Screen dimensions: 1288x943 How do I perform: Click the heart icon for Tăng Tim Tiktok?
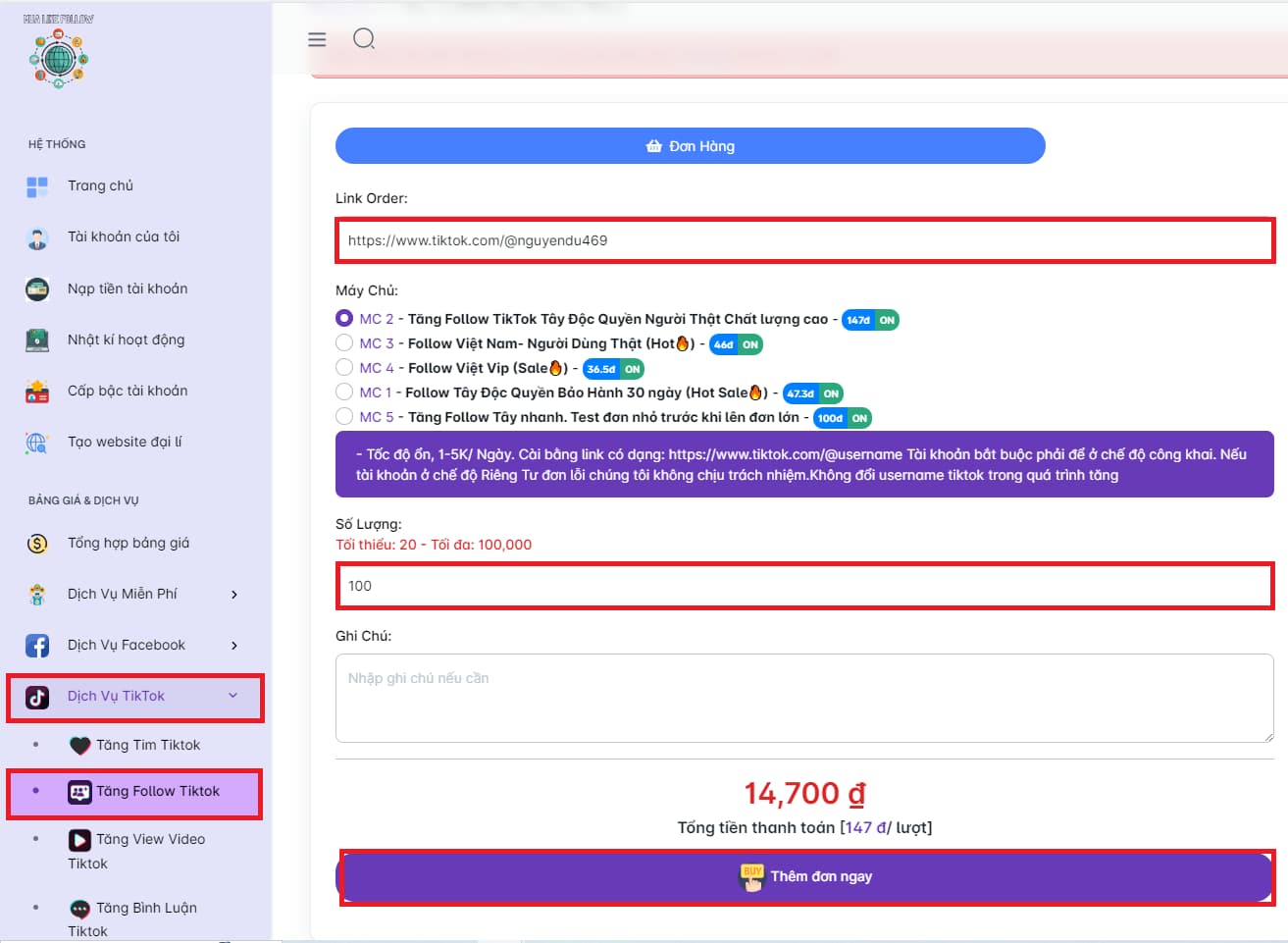click(80, 746)
